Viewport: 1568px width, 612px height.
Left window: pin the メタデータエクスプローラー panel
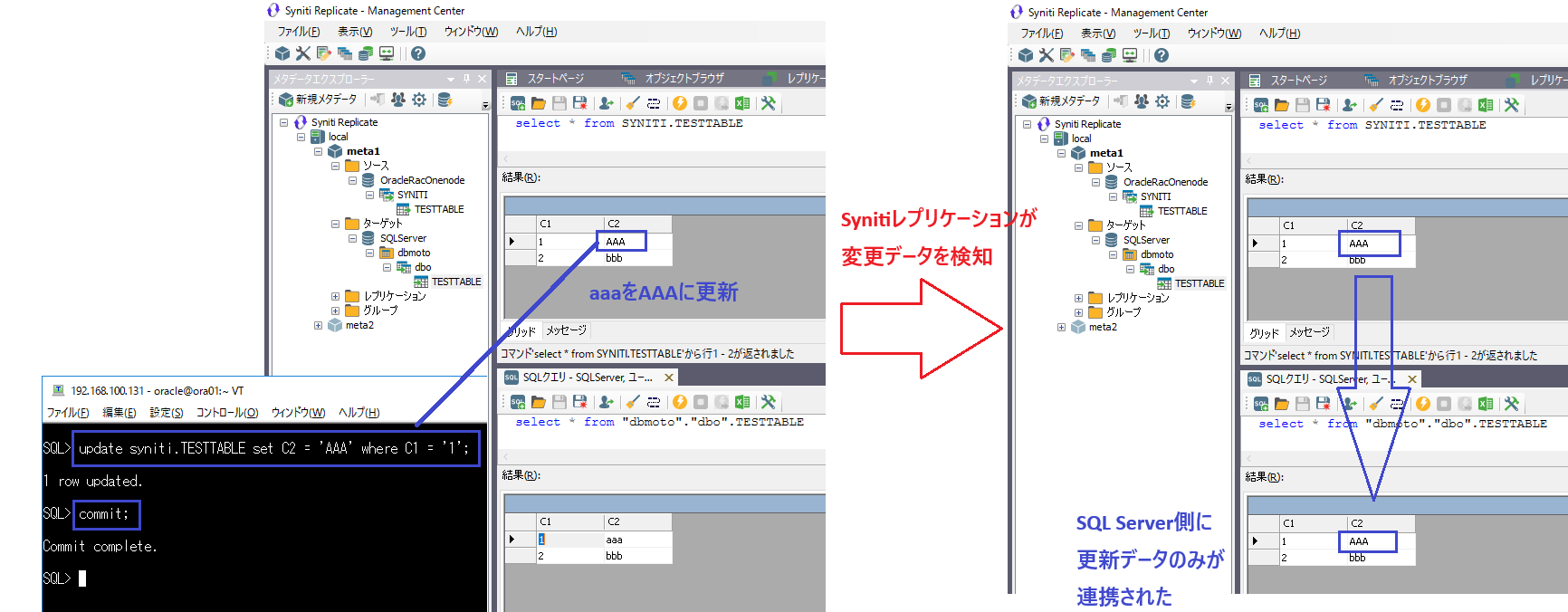click(x=467, y=79)
